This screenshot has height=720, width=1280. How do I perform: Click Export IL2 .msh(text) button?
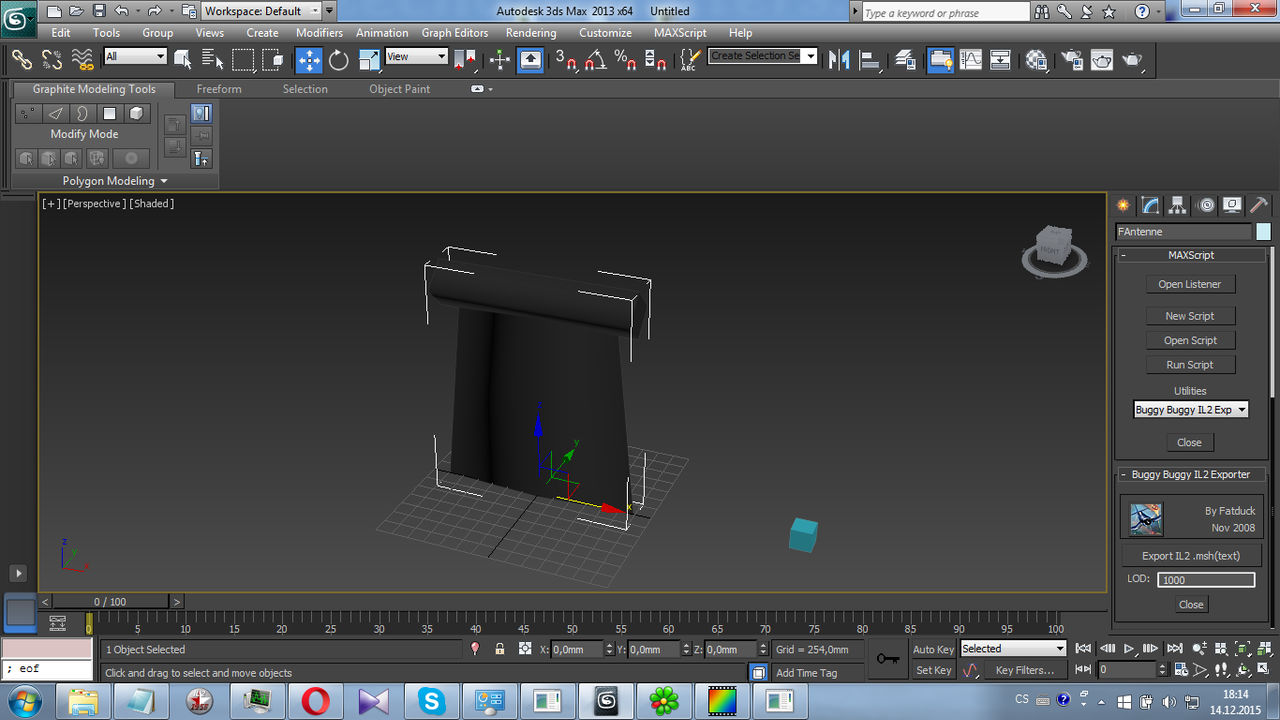click(1190, 556)
